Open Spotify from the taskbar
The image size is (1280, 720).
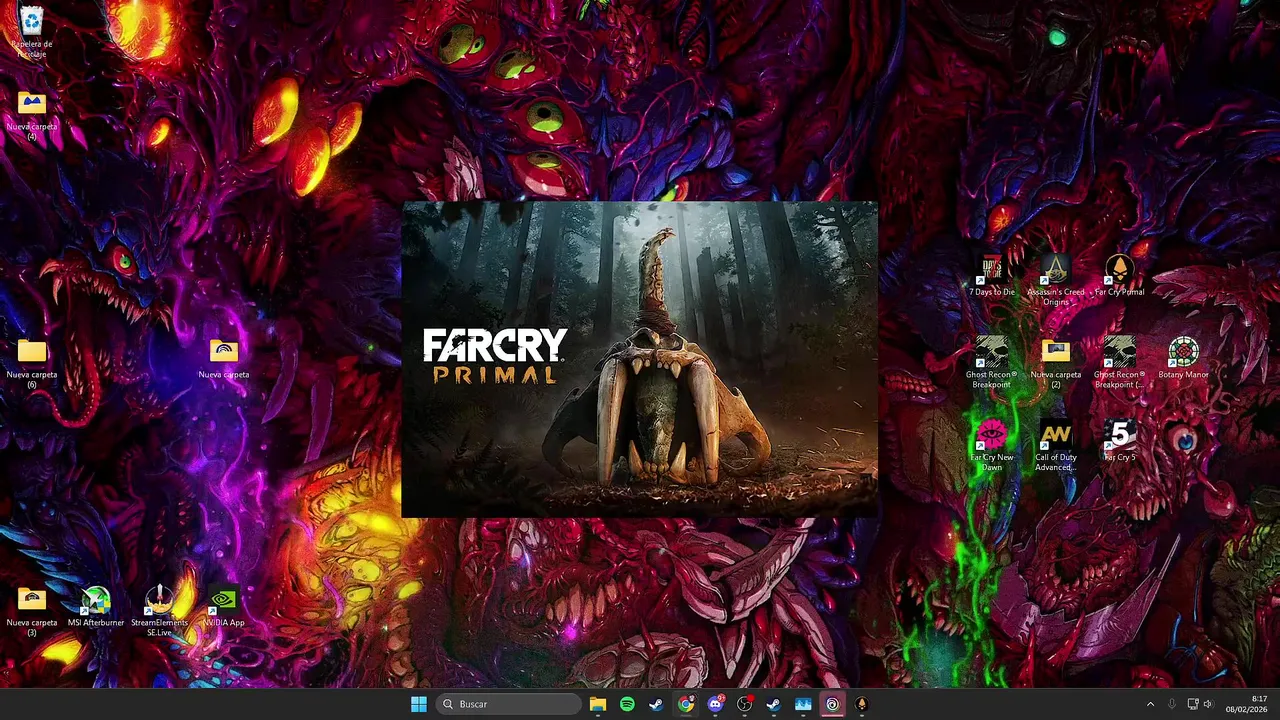coord(627,704)
